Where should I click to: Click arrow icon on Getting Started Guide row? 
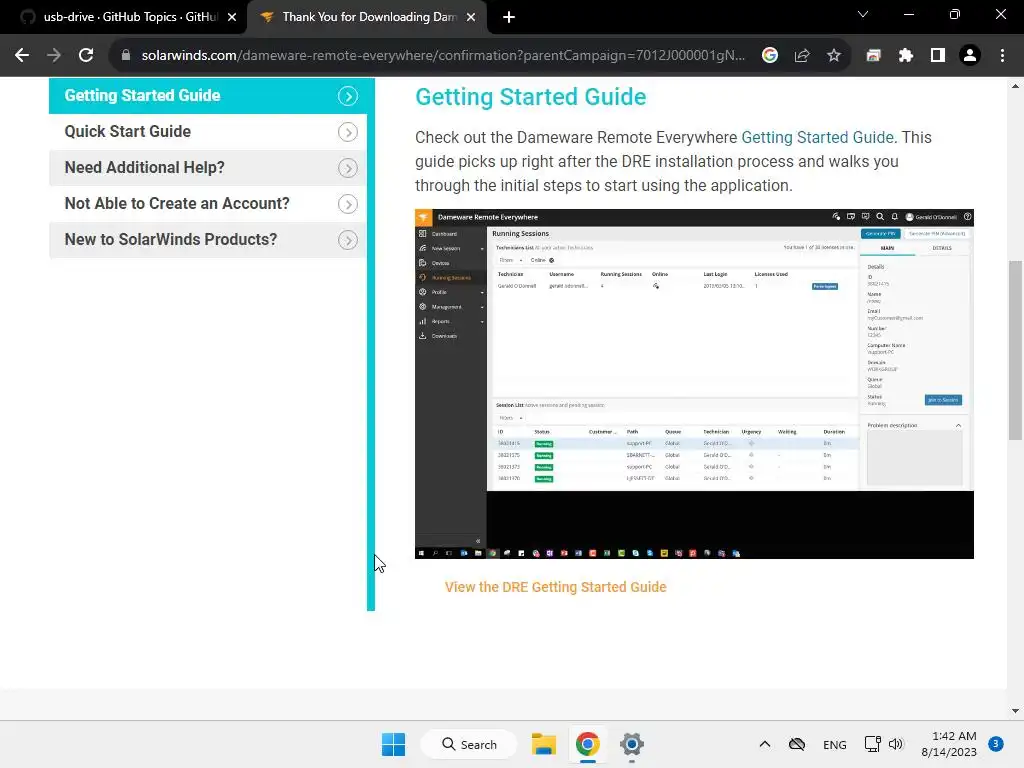click(x=348, y=97)
